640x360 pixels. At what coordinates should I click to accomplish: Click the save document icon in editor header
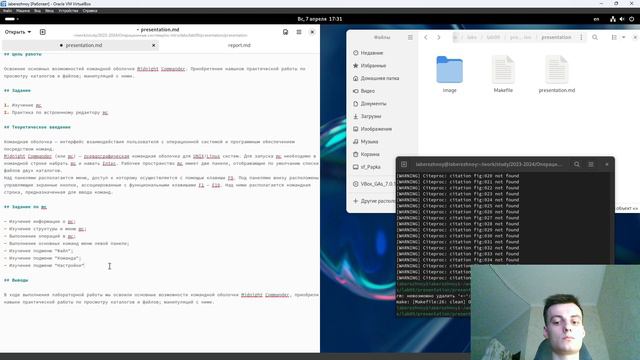tap(285, 32)
